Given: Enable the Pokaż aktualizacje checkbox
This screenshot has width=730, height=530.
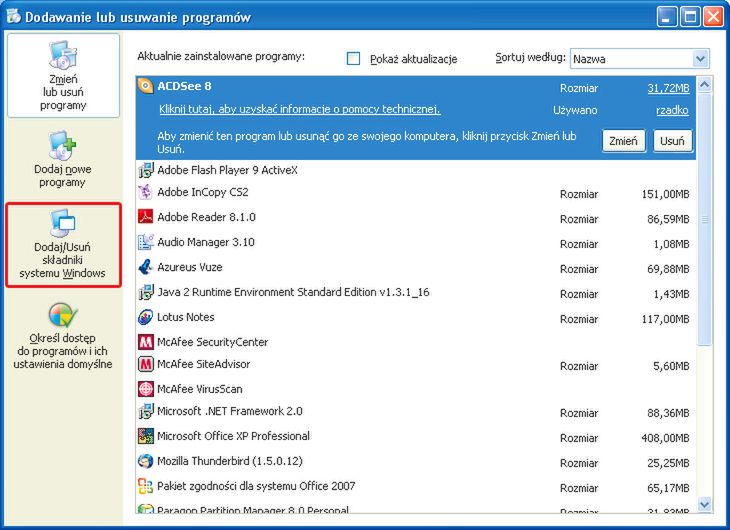Looking at the screenshot, I should point(353,59).
